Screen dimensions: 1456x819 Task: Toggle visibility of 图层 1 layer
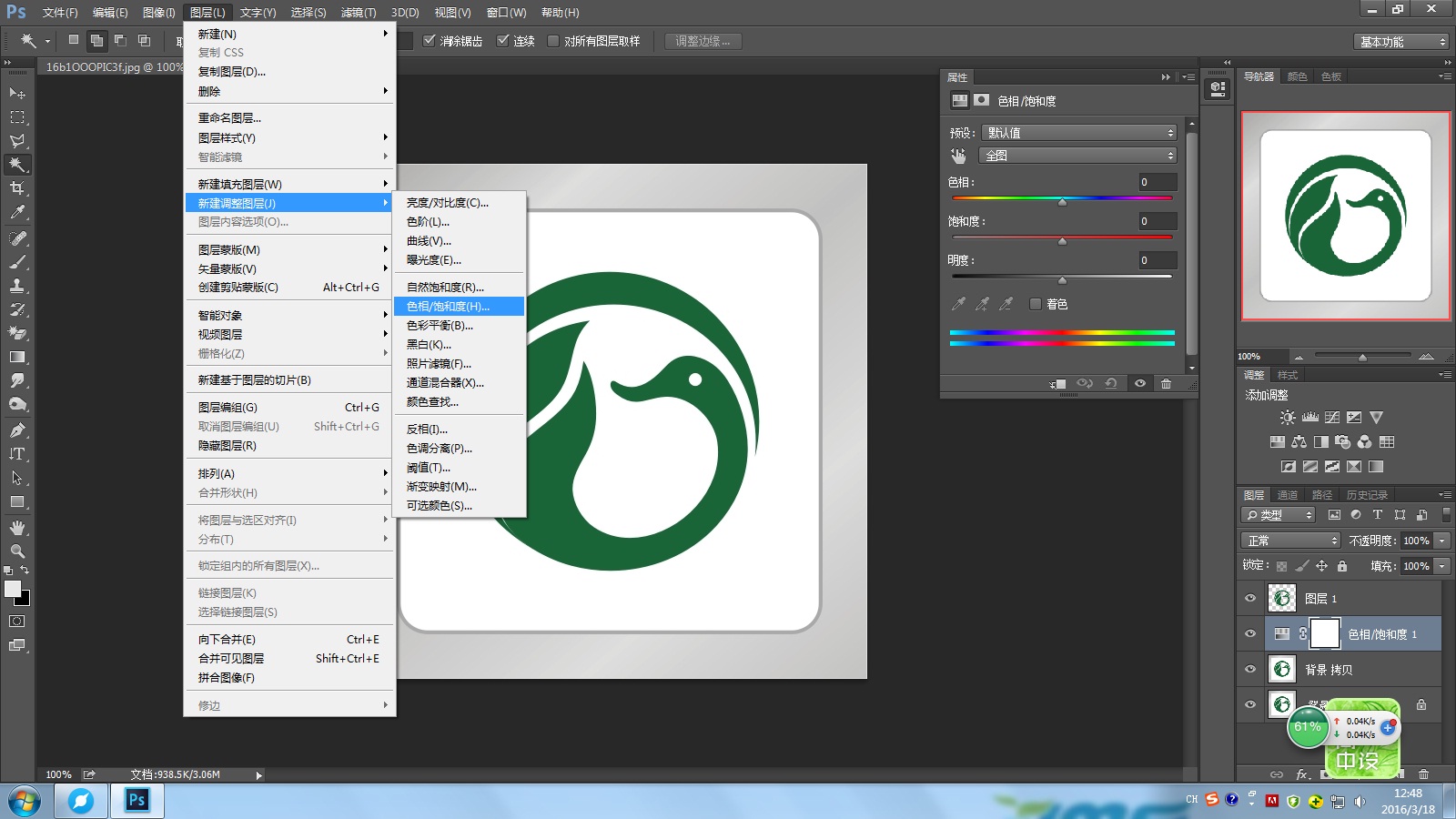tap(1250, 599)
